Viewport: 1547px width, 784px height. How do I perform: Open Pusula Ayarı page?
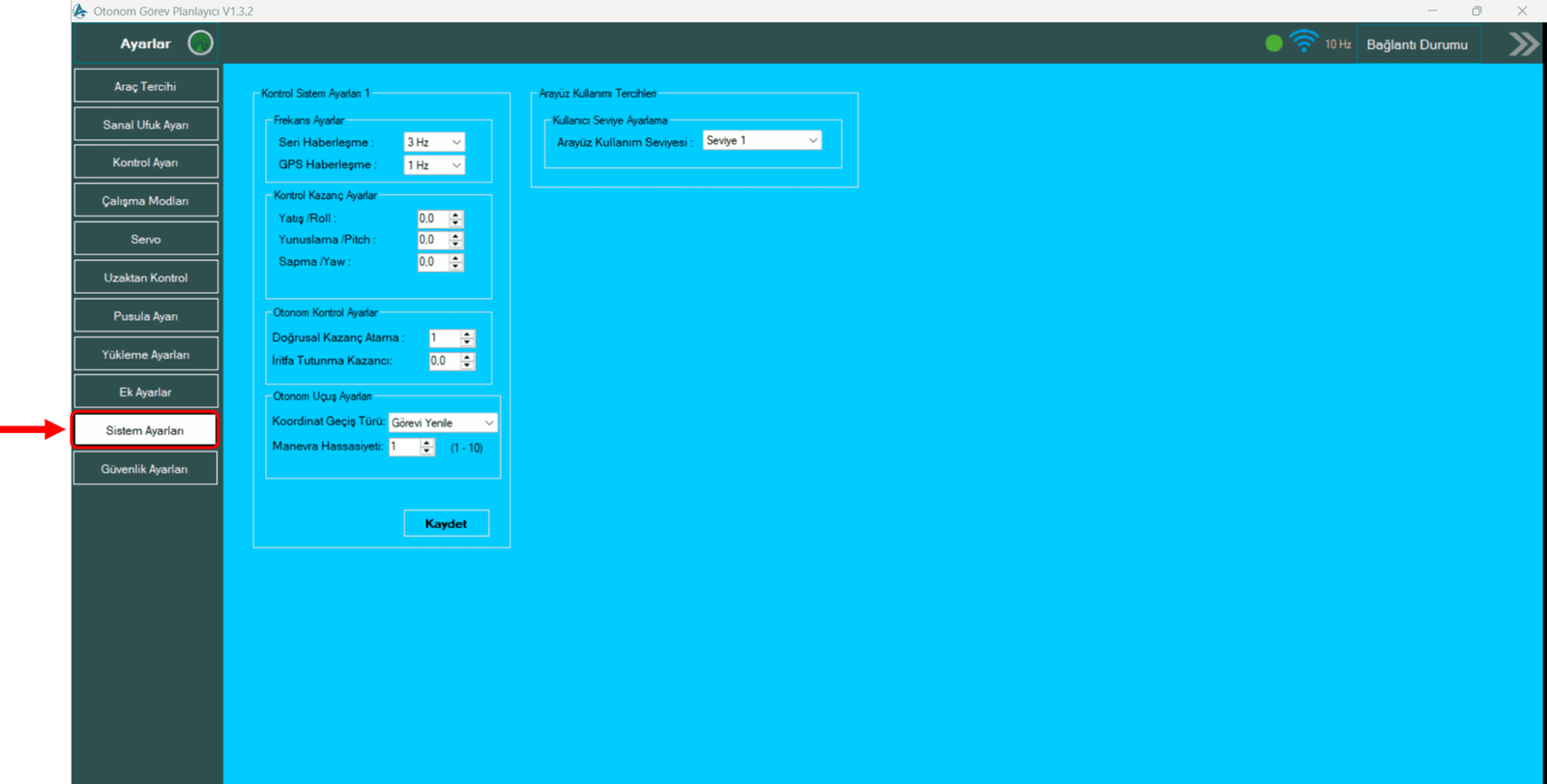[146, 316]
